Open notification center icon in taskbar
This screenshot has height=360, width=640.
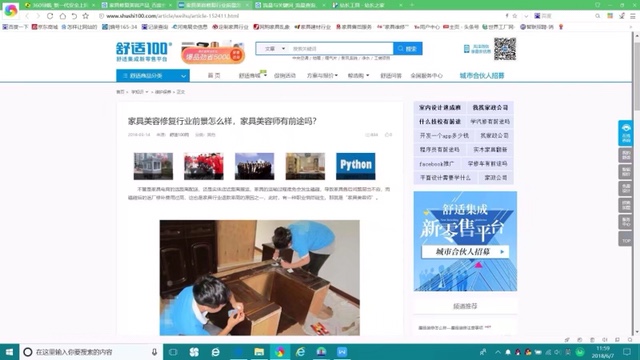point(627,352)
